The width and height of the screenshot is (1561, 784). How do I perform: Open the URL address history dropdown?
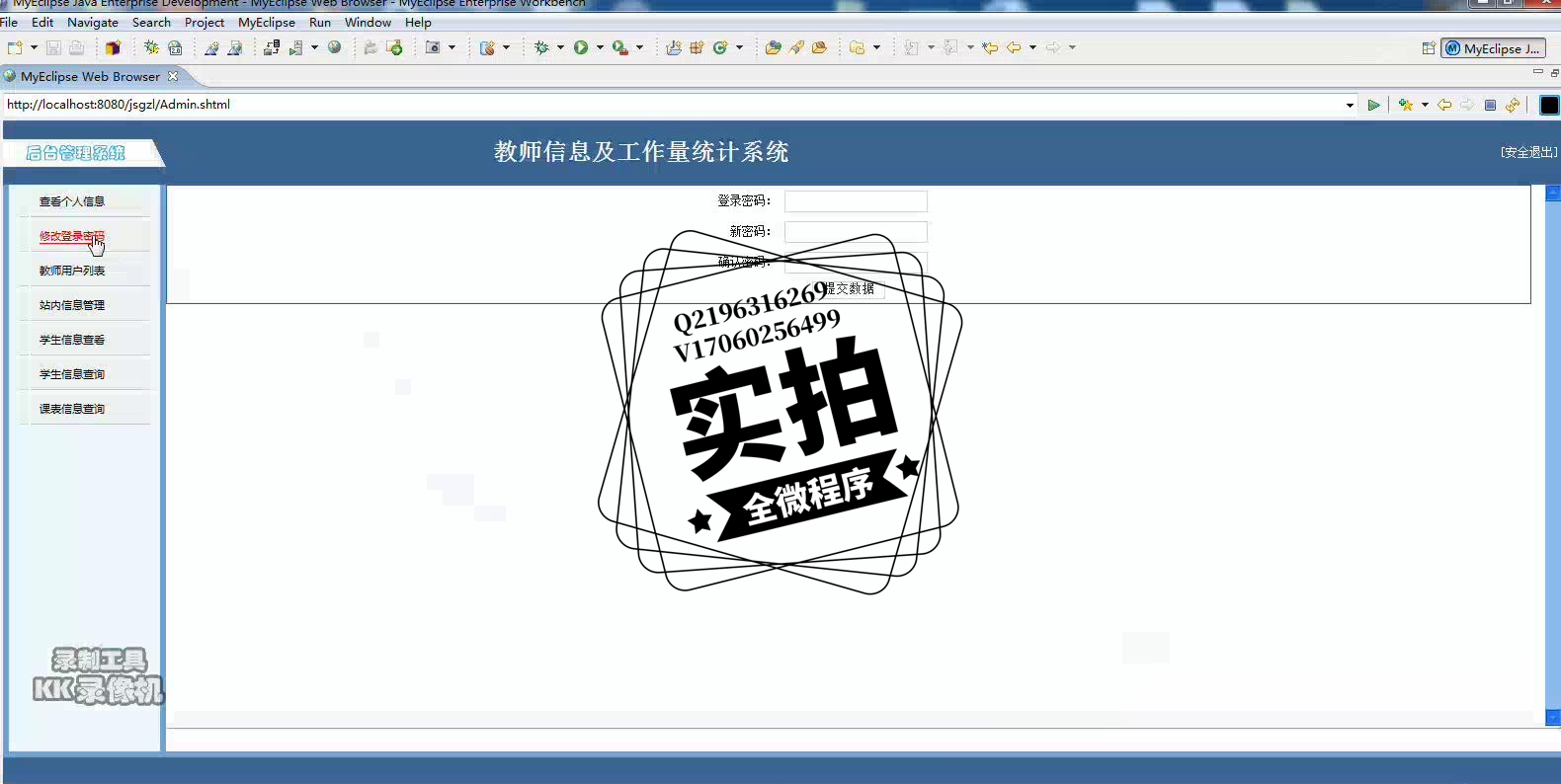[1350, 105]
